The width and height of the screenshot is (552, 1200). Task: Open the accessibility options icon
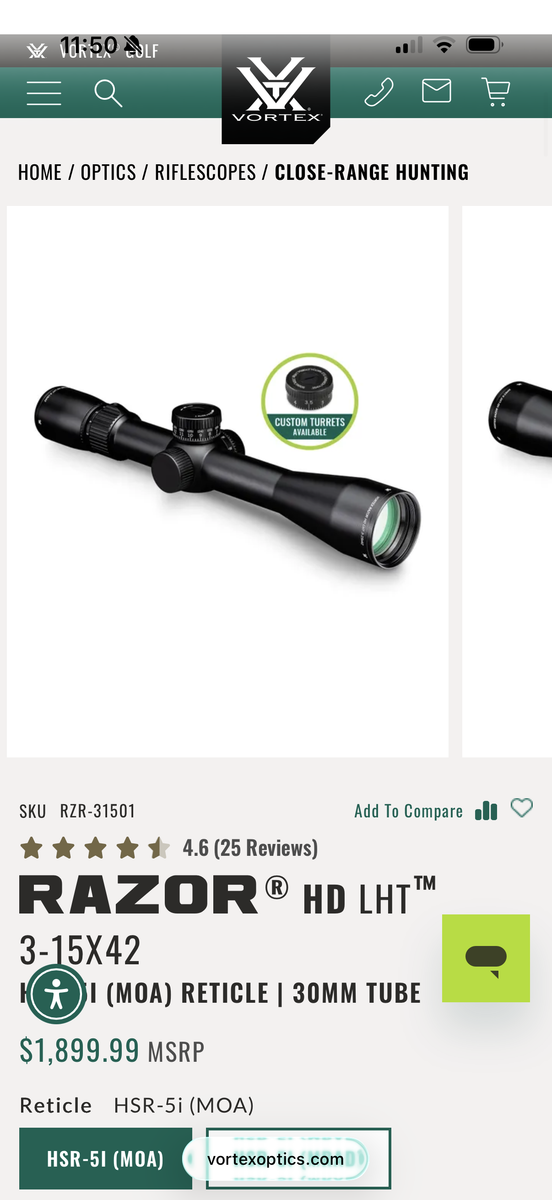[x=55, y=994]
